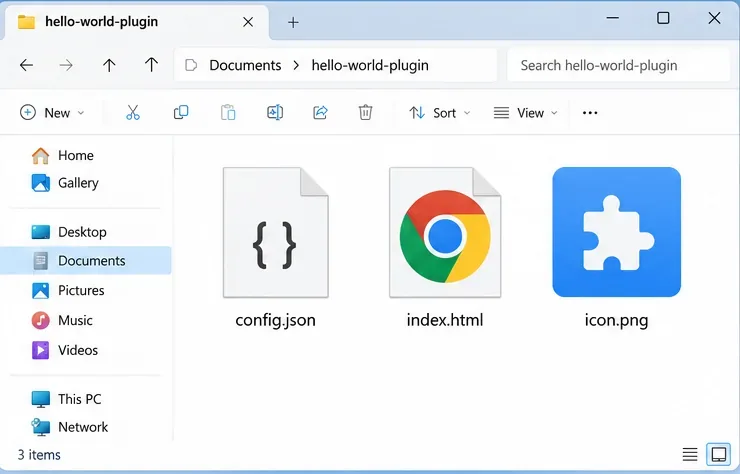Click the 3 items status text
The height and width of the screenshot is (474, 740).
tap(39, 455)
